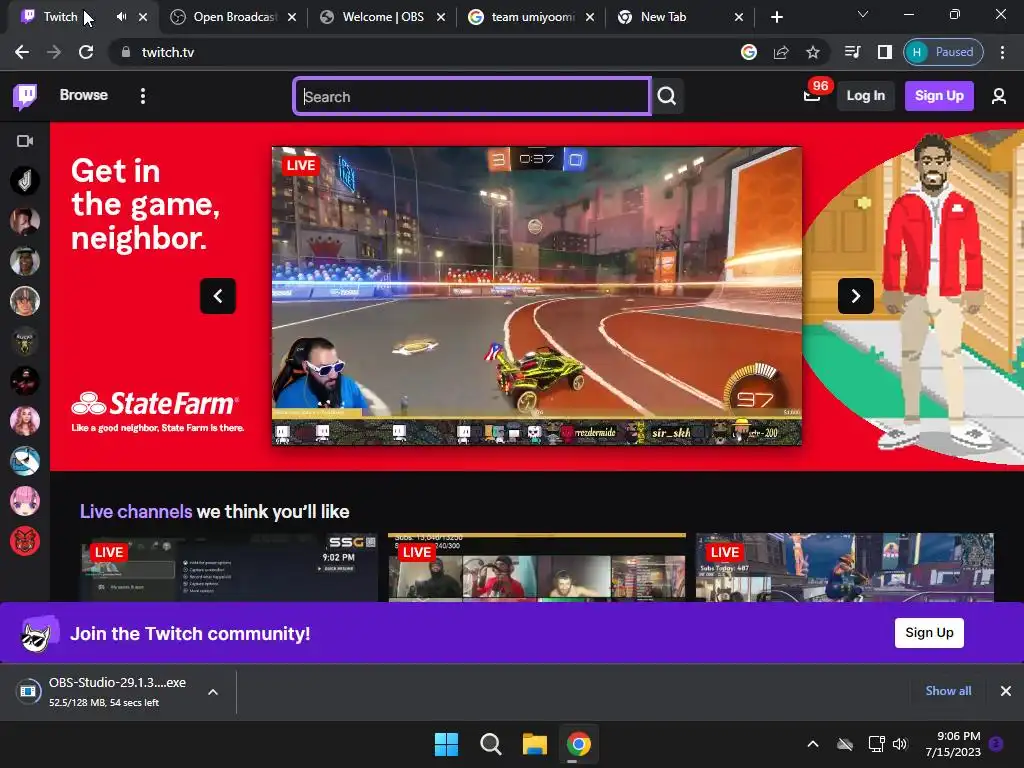The width and height of the screenshot is (1024, 768).
Task: Click Show all downloads
Action: pos(948,691)
